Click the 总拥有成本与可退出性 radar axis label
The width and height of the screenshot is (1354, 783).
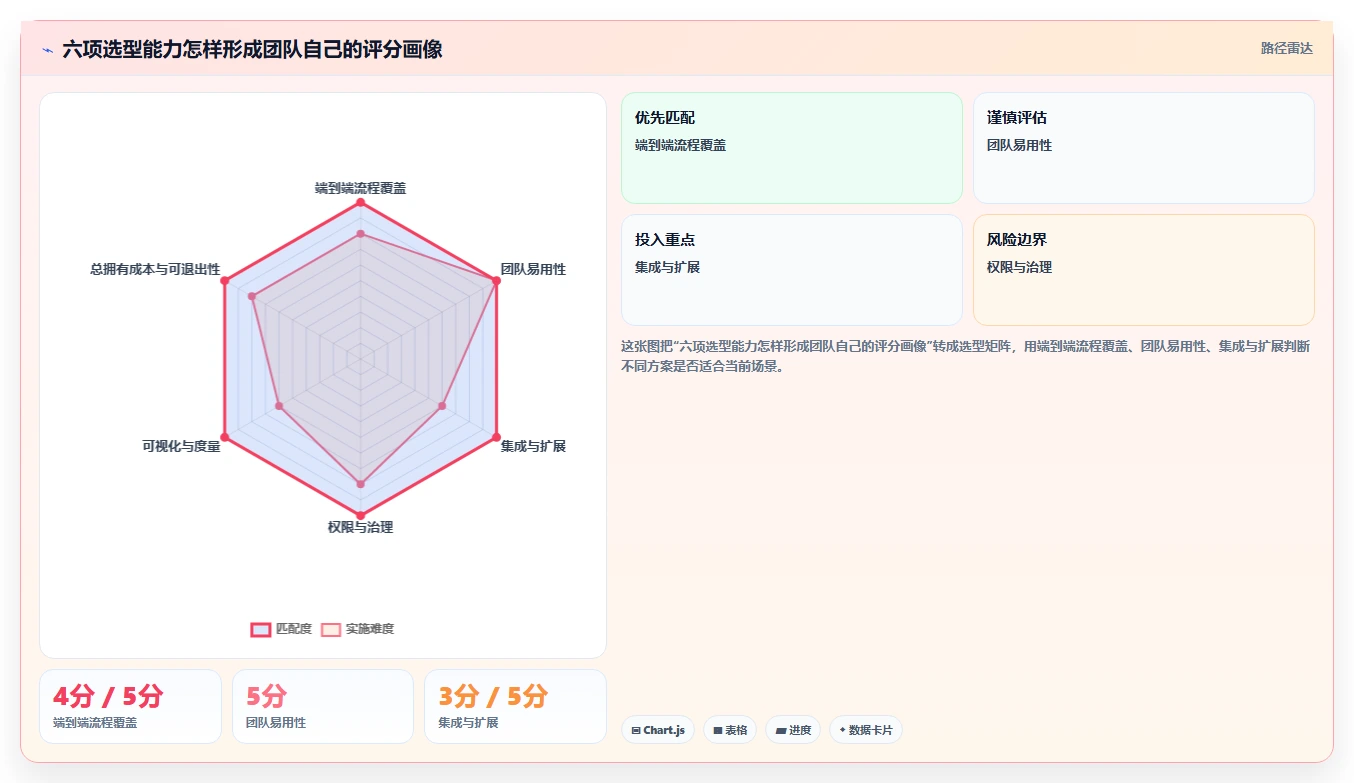tap(155, 269)
